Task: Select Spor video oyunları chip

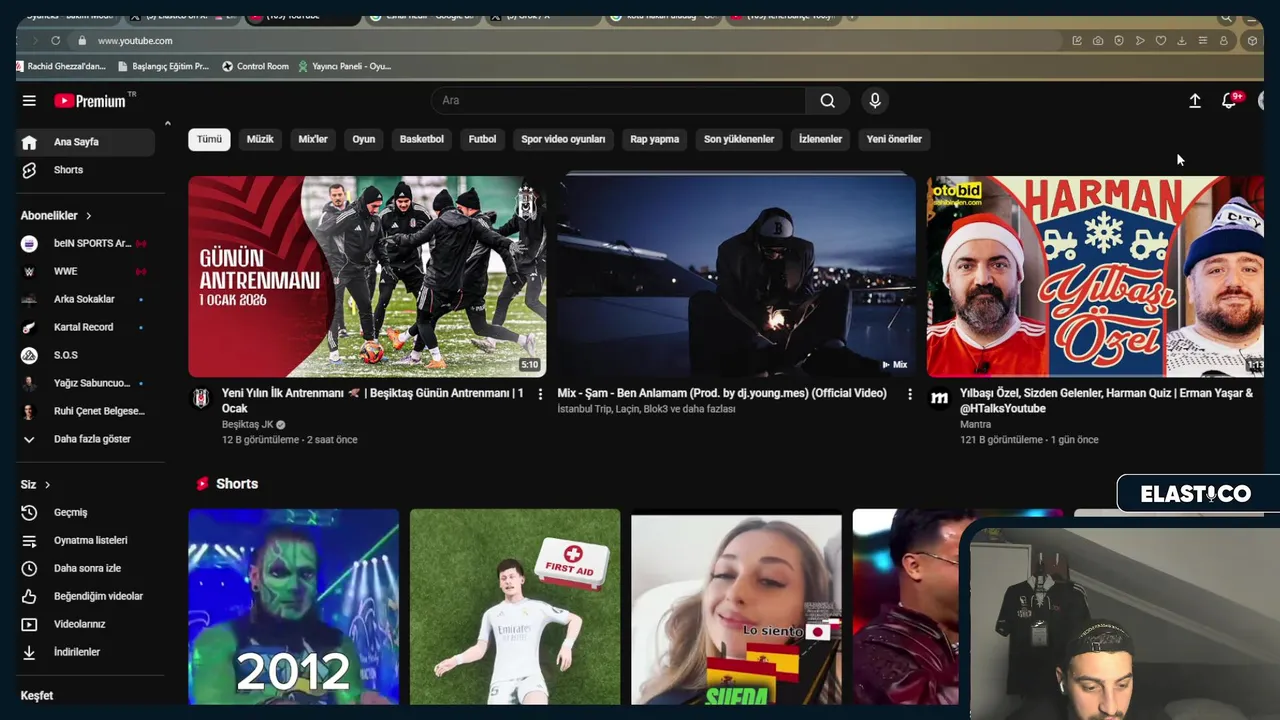Action: pyautogui.click(x=563, y=139)
